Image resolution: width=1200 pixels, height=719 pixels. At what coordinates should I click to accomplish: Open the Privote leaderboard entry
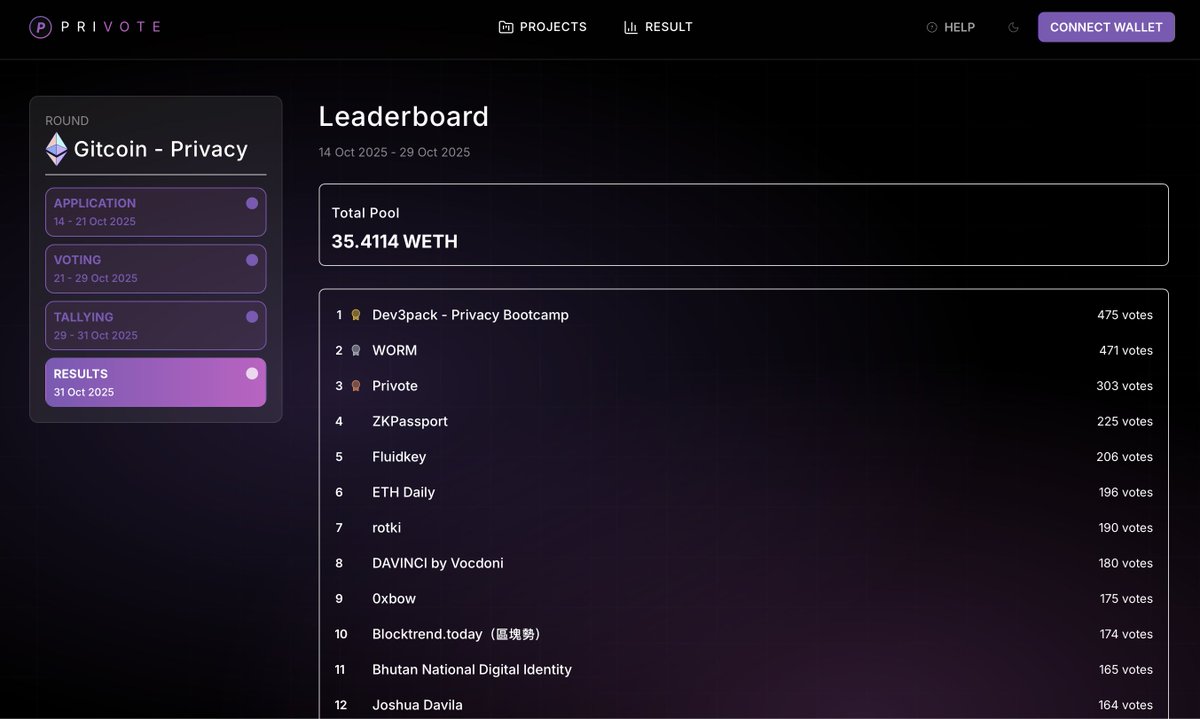coord(395,386)
